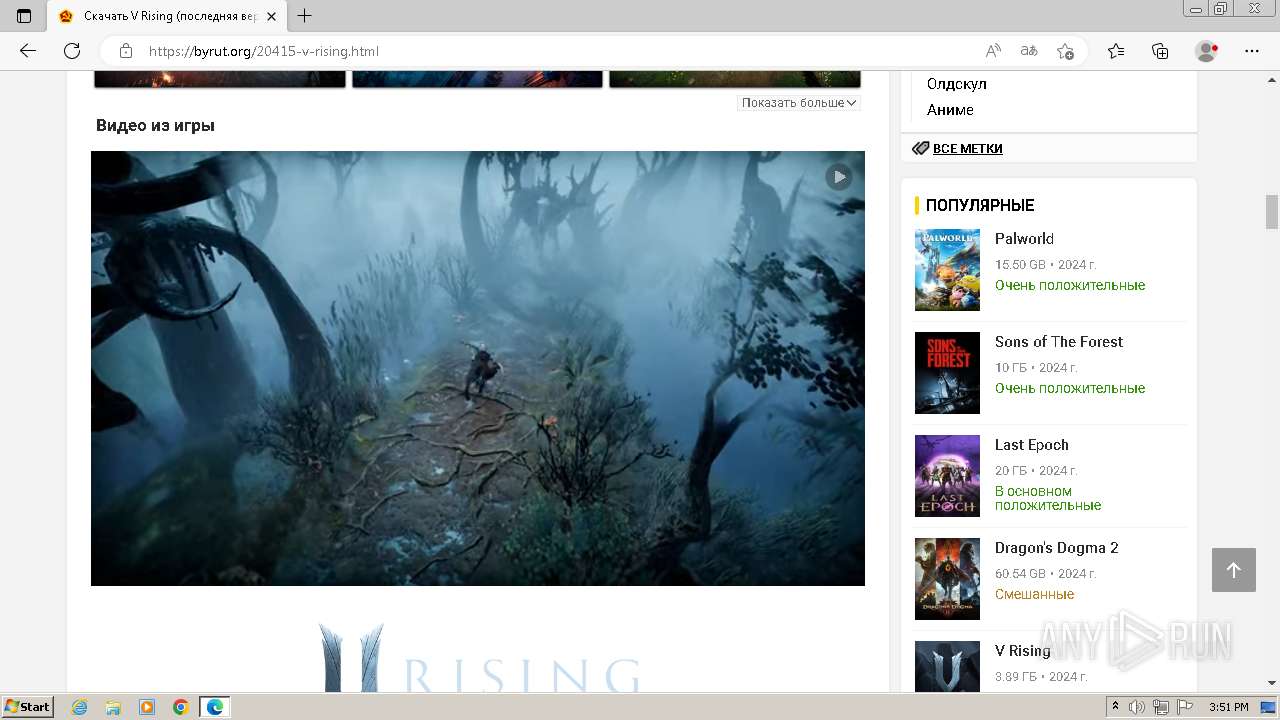Open Sons of The Forest title
1280x720 pixels.
[1058, 341]
